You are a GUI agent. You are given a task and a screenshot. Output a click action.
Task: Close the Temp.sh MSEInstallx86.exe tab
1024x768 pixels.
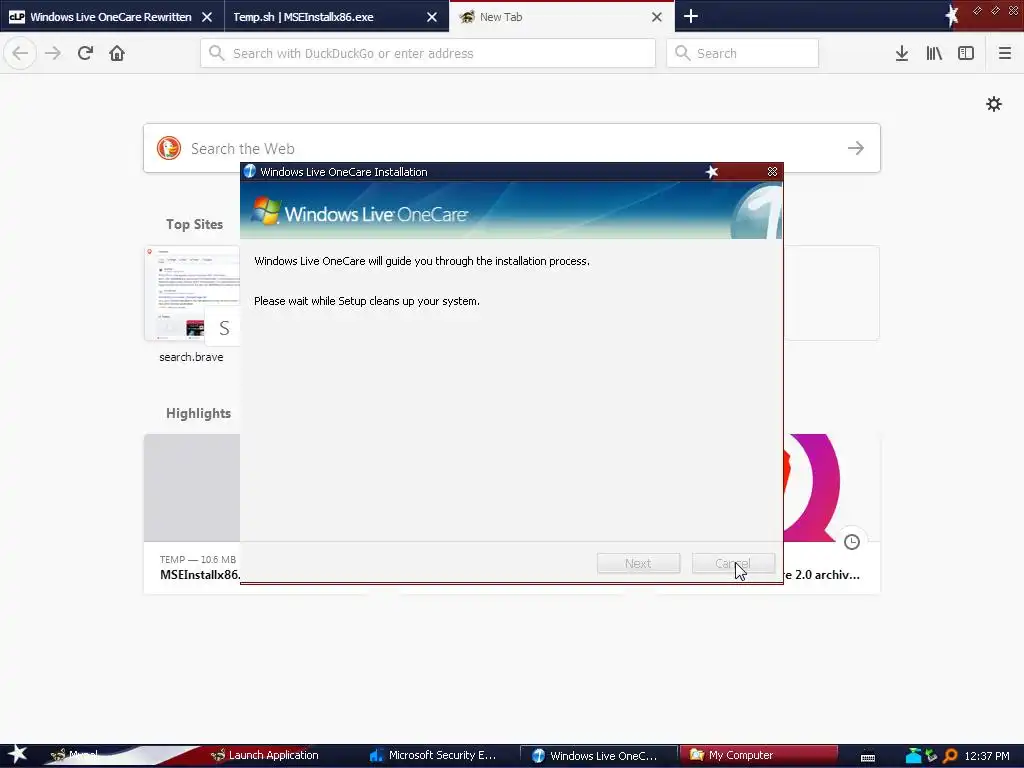click(x=432, y=17)
